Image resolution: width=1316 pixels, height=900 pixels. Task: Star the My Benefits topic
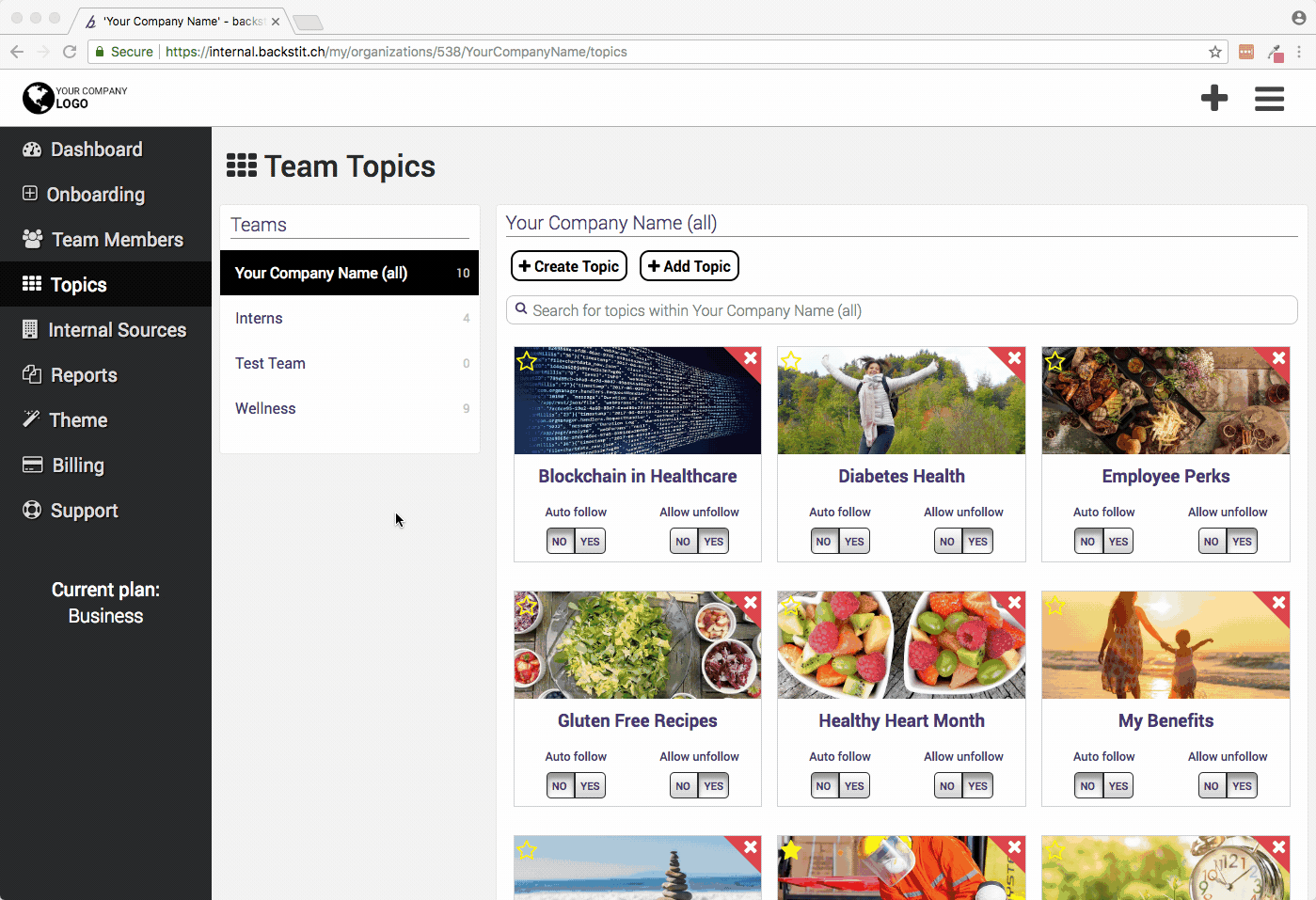click(x=1055, y=605)
